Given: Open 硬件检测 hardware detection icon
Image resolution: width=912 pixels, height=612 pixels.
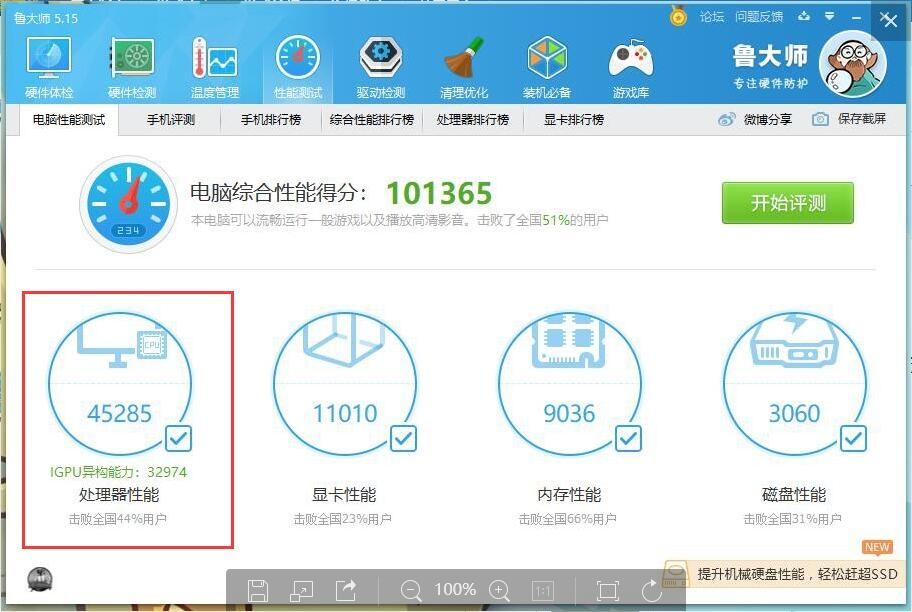Looking at the screenshot, I should (x=133, y=67).
